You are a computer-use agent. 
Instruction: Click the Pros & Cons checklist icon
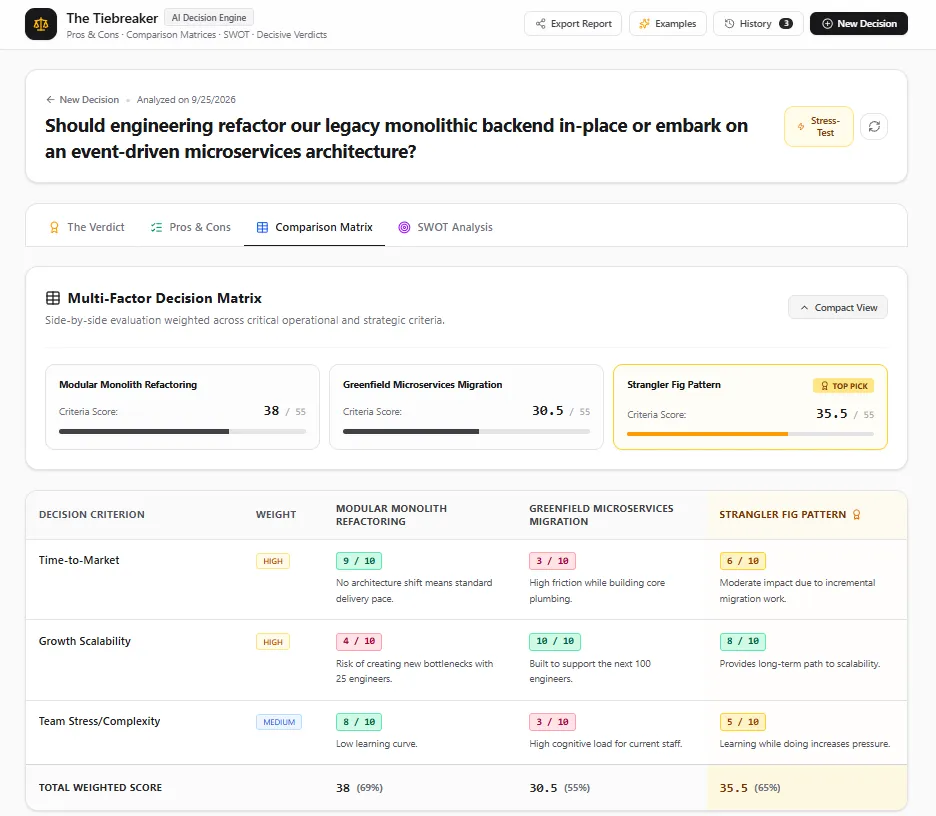pyautogui.click(x=156, y=227)
